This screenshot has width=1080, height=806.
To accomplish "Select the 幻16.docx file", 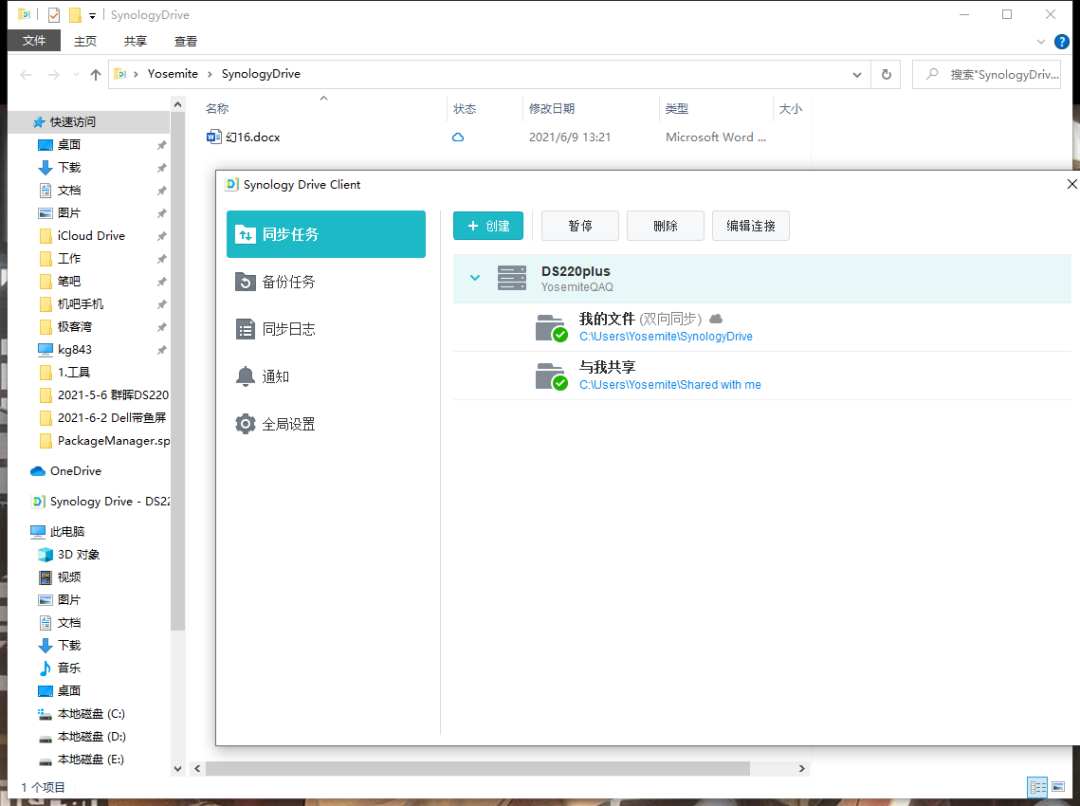I will point(252,137).
